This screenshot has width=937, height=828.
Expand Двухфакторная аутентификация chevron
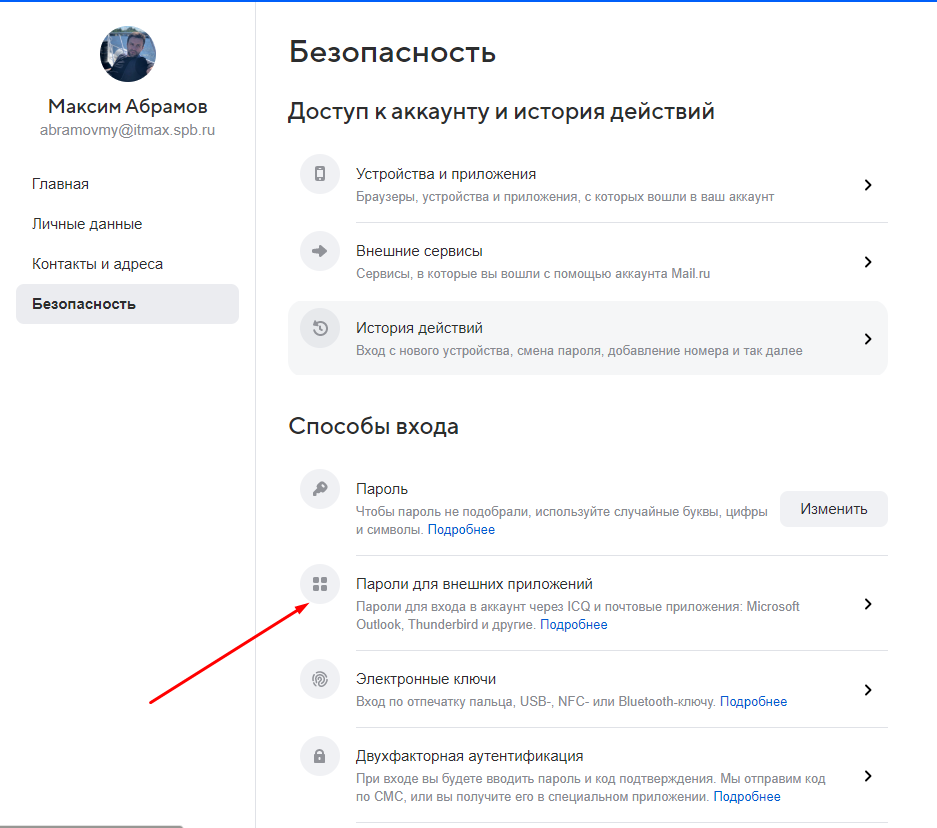coord(868,776)
